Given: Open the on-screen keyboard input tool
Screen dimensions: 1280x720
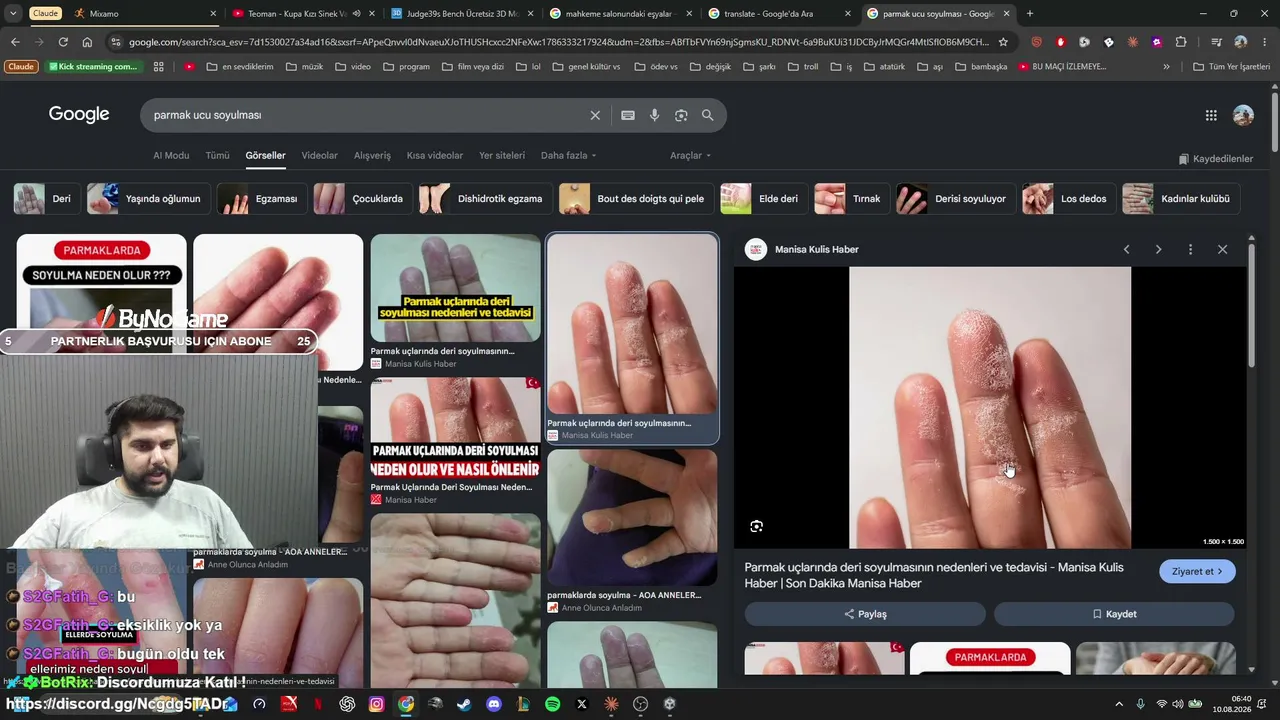Looking at the screenshot, I should coord(628,115).
